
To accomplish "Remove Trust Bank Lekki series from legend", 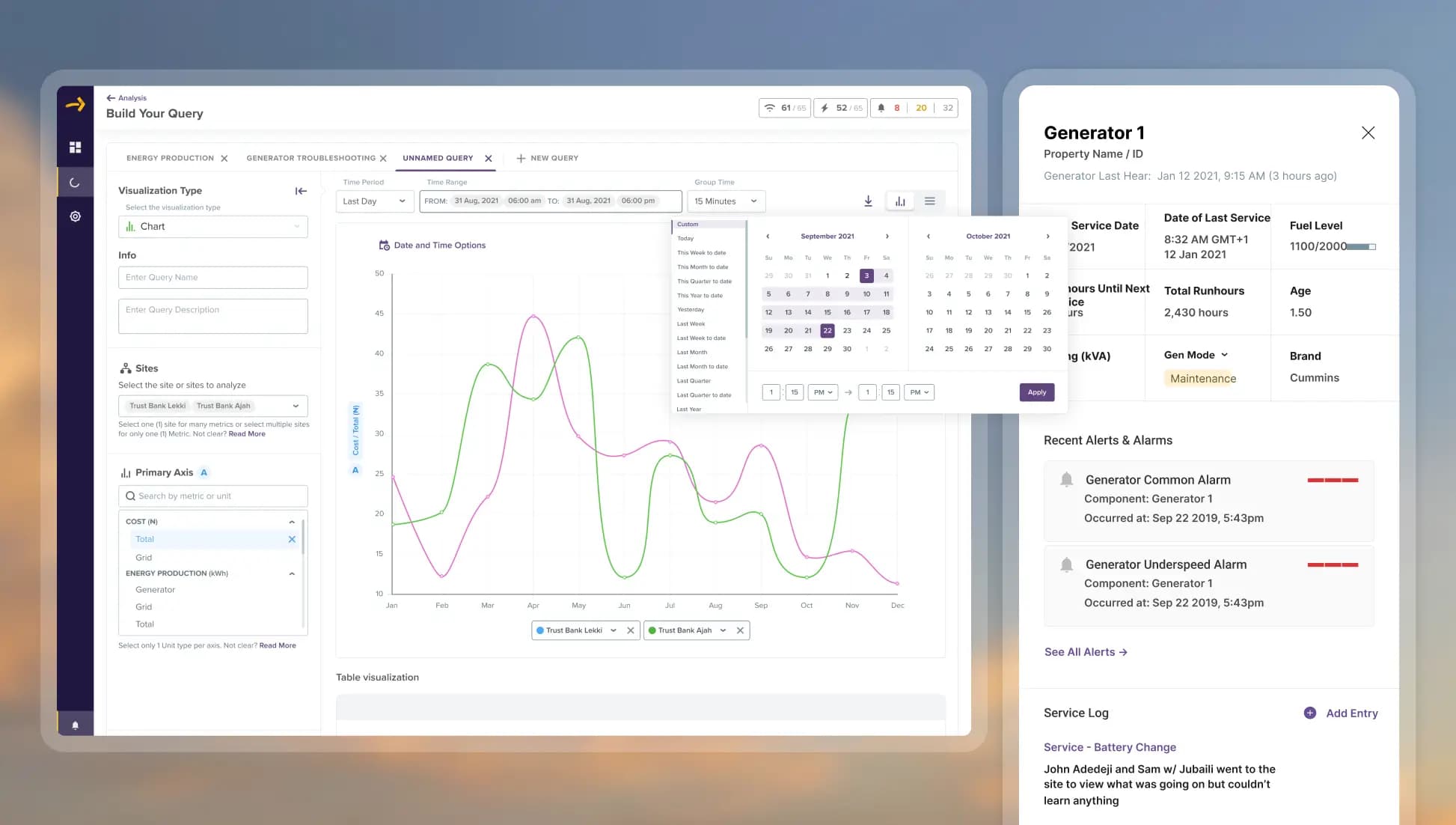I will (x=630, y=630).
